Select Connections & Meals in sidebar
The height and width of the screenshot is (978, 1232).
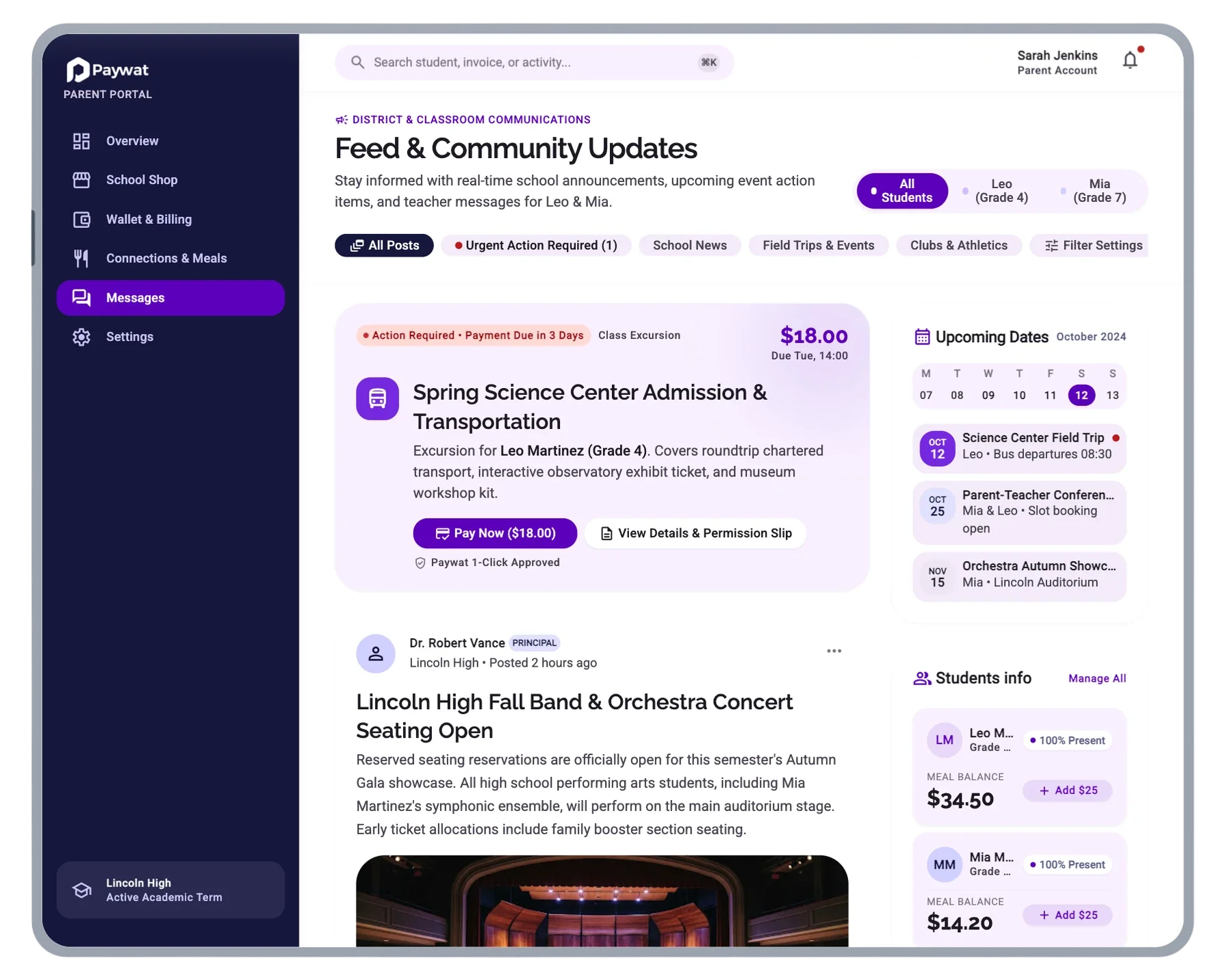[170, 259]
